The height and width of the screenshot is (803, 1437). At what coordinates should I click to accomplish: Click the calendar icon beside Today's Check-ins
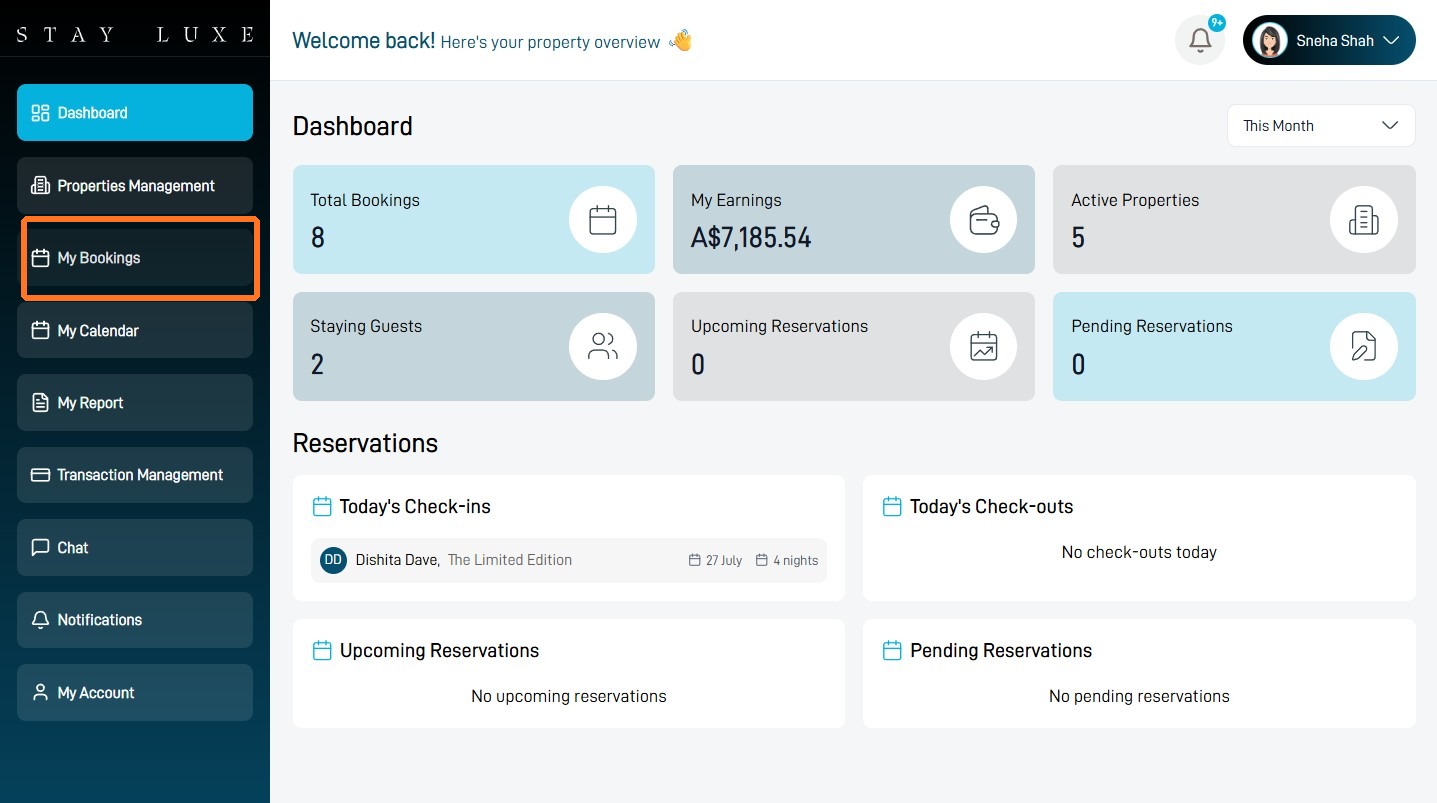[x=322, y=507]
